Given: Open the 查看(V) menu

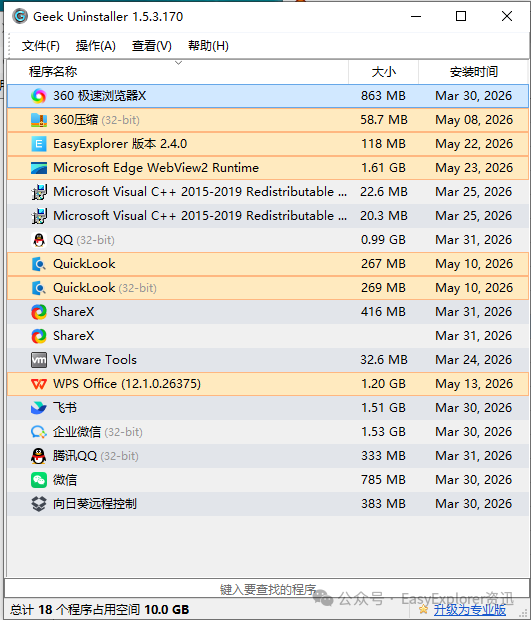Looking at the screenshot, I should (152, 46).
